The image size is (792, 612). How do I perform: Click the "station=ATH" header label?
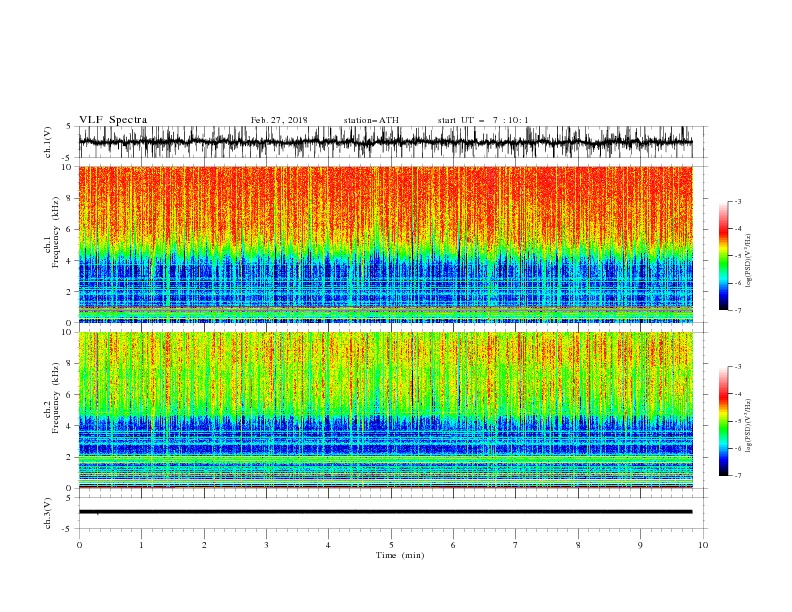[371, 120]
